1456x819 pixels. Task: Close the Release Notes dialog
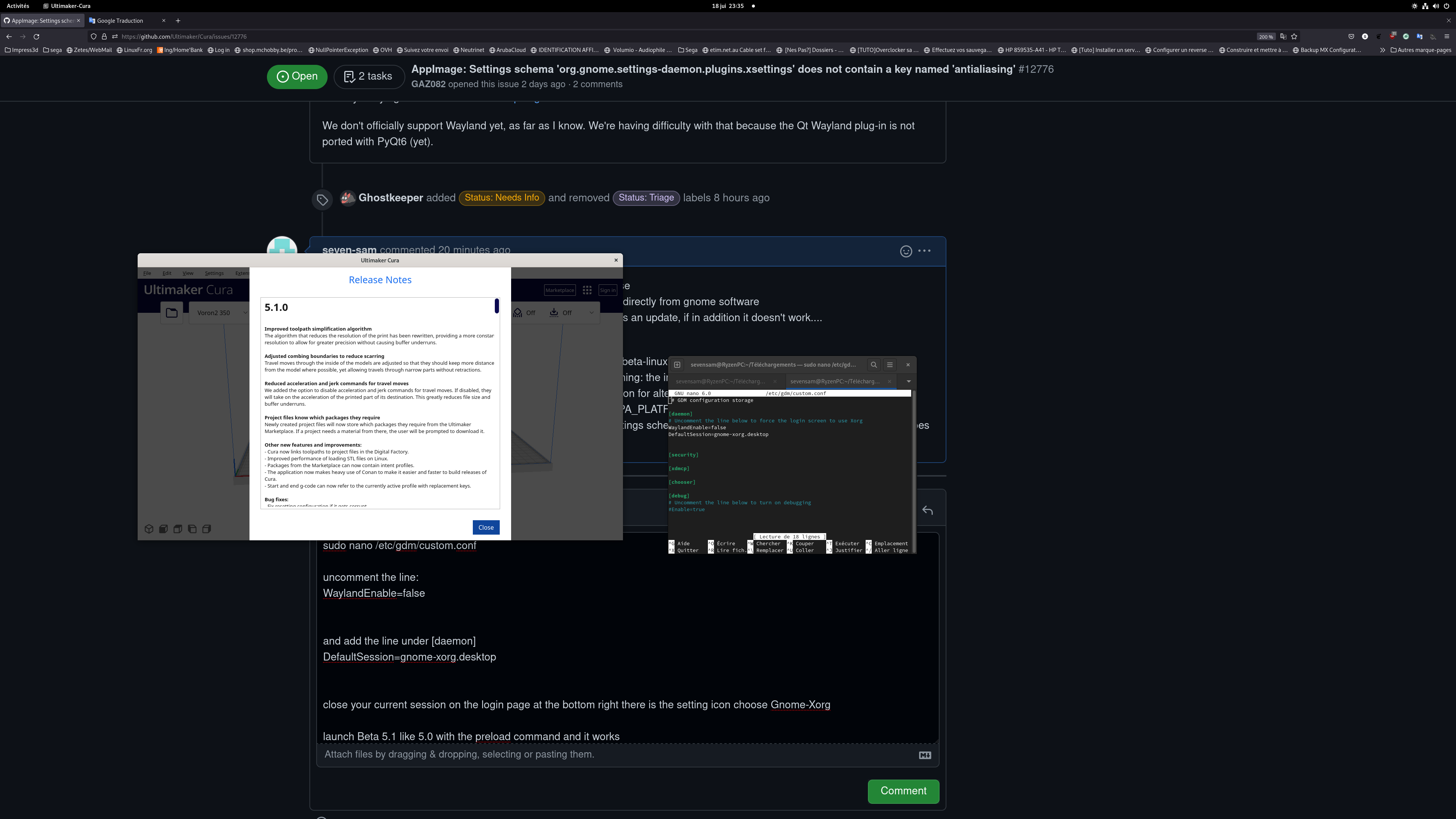pyautogui.click(x=485, y=527)
